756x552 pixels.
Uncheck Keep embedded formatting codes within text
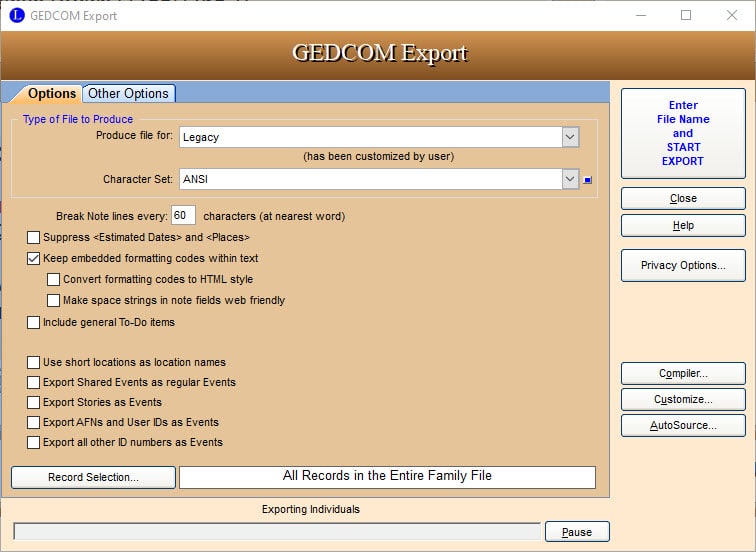(x=34, y=258)
